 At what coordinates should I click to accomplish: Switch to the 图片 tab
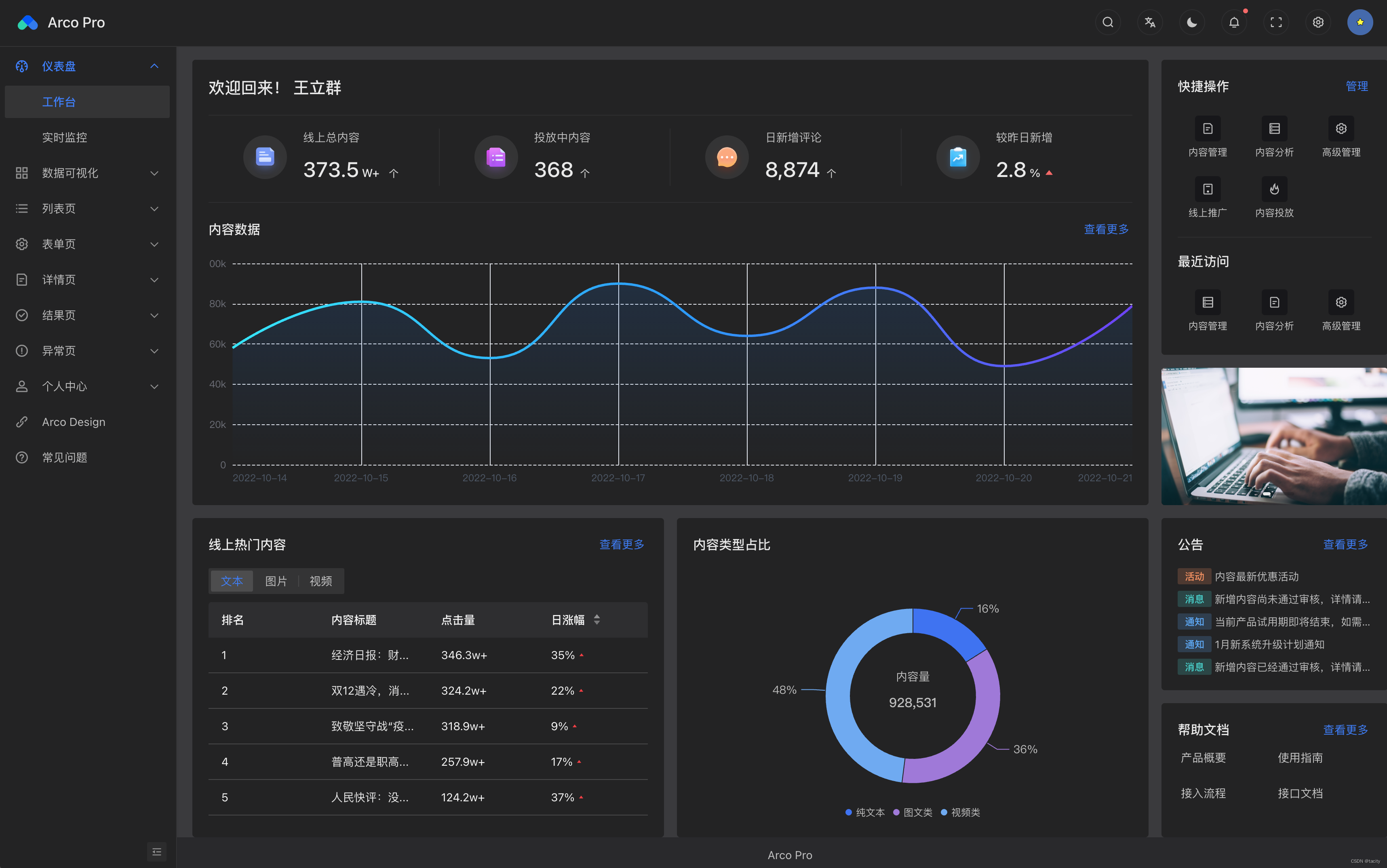[276, 581]
